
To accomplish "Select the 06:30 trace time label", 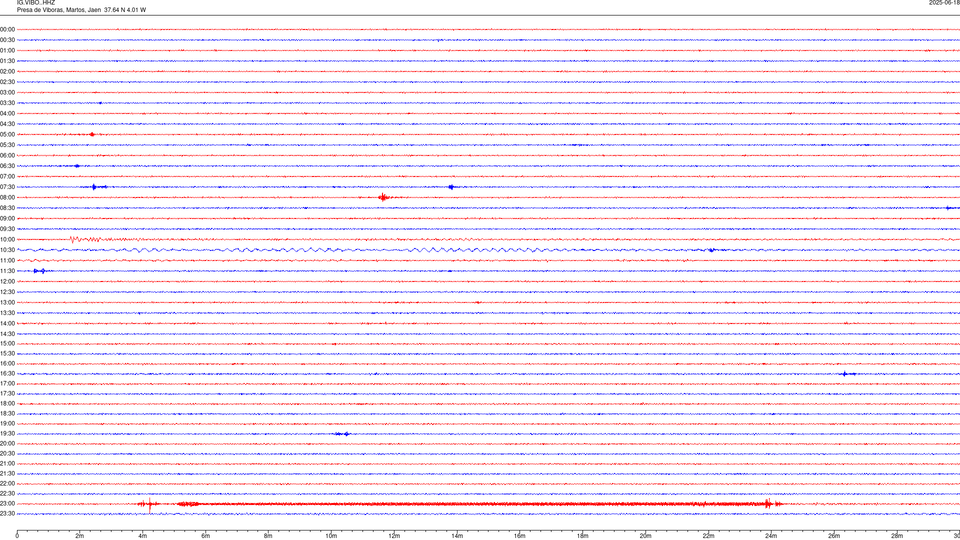I will pos(7,166).
